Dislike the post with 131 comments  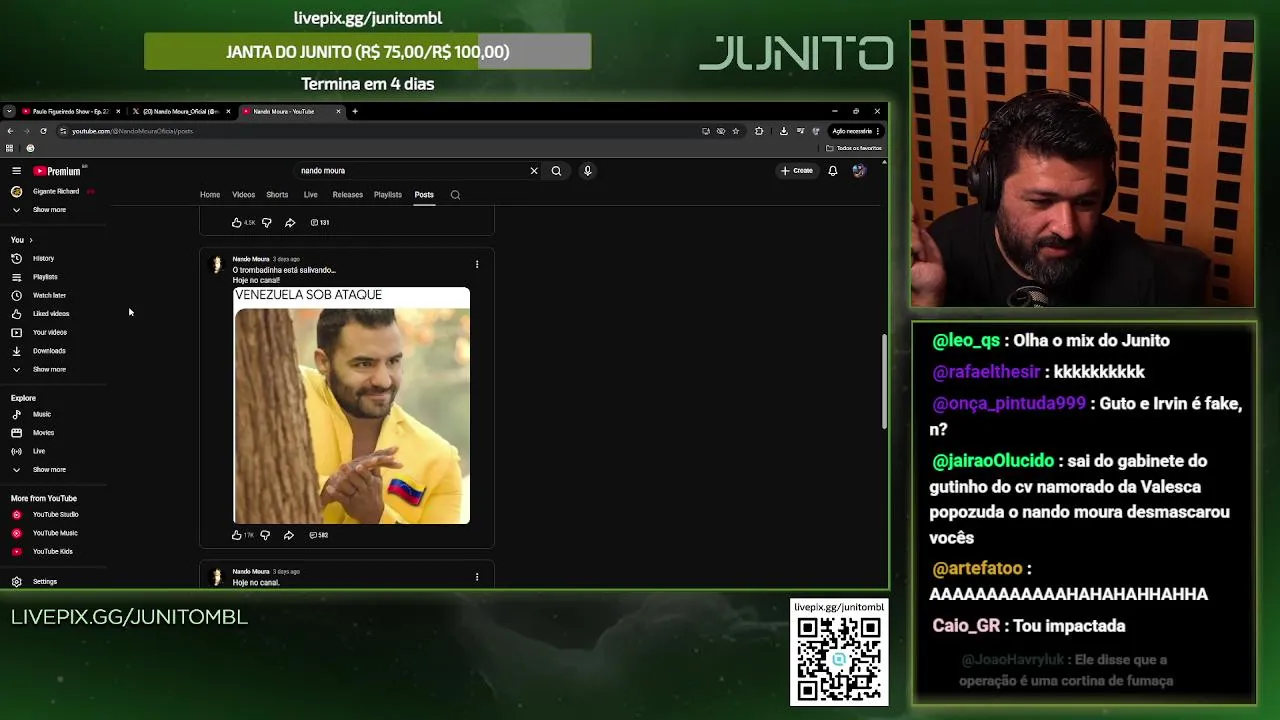pyautogui.click(x=266, y=223)
